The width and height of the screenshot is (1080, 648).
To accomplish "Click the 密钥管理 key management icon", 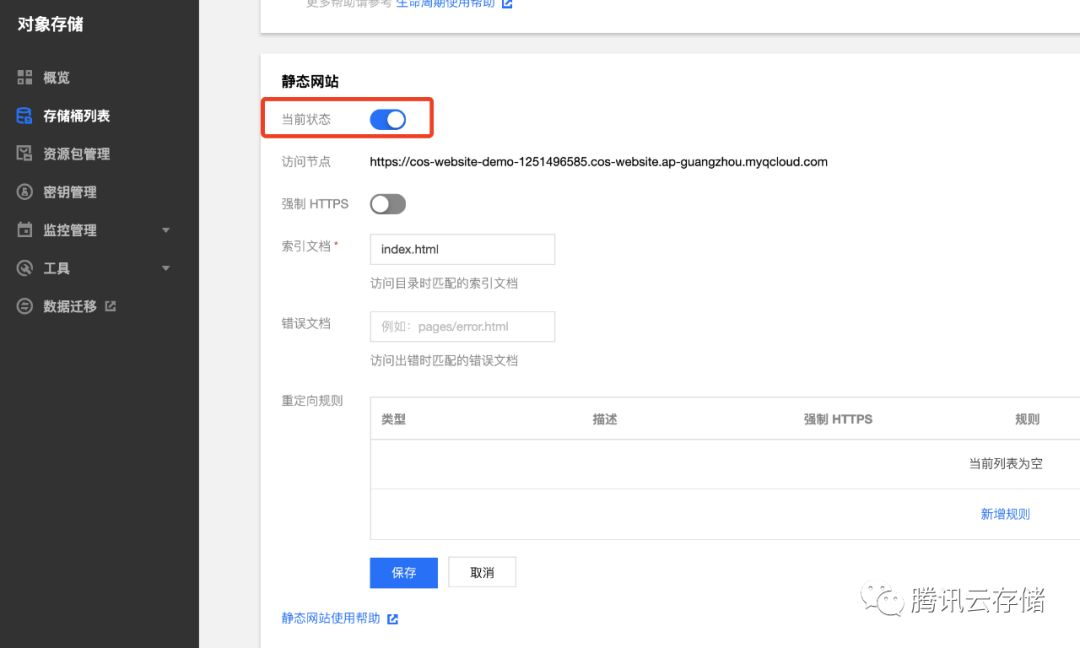I will tap(25, 192).
